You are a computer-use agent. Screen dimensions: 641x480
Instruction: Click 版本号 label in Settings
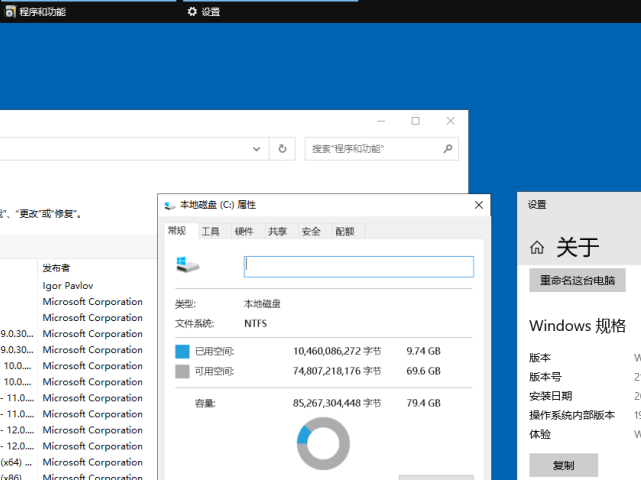click(545, 377)
